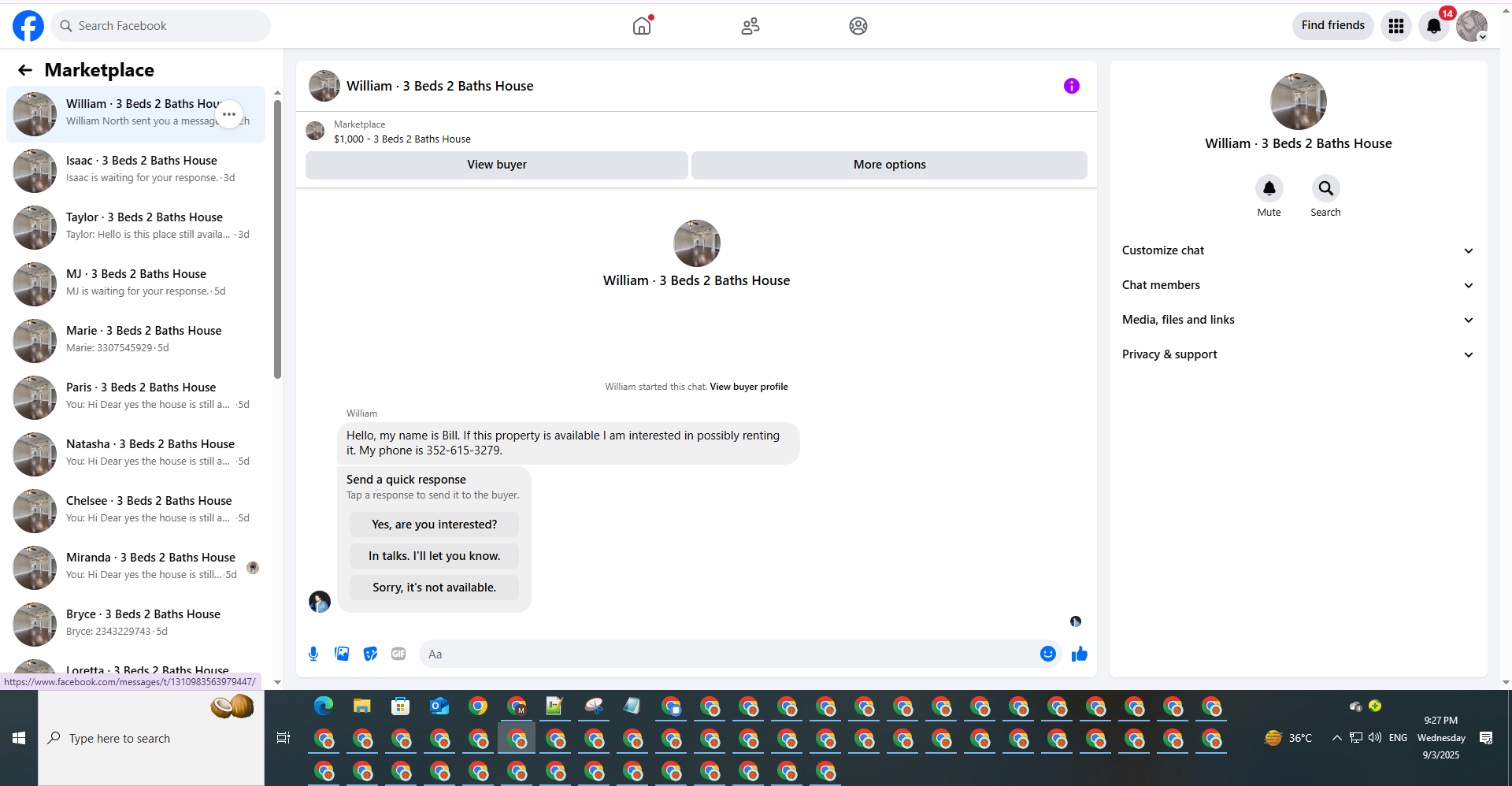
Task: Open the taskbar clock showing 9:27 PM
Action: (x=1441, y=738)
